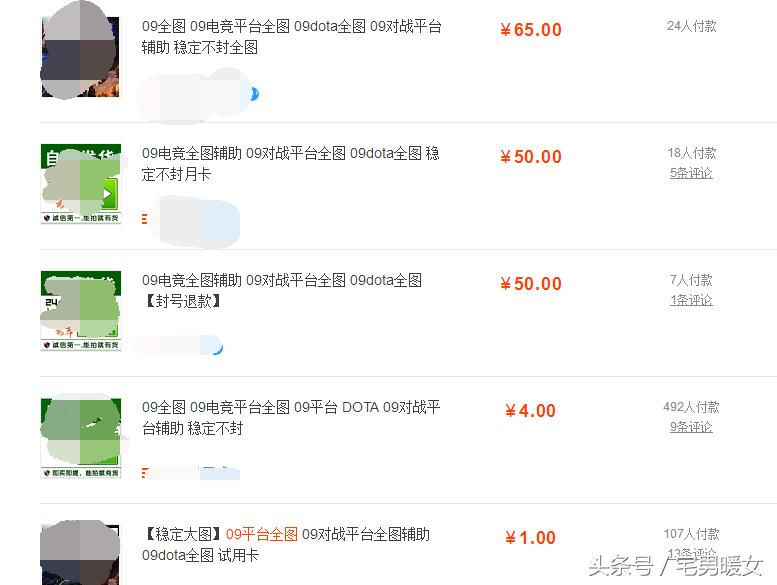View 1条评论 for the 封号退款 listing
The height and width of the screenshot is (585, 777).
[691, 300]
